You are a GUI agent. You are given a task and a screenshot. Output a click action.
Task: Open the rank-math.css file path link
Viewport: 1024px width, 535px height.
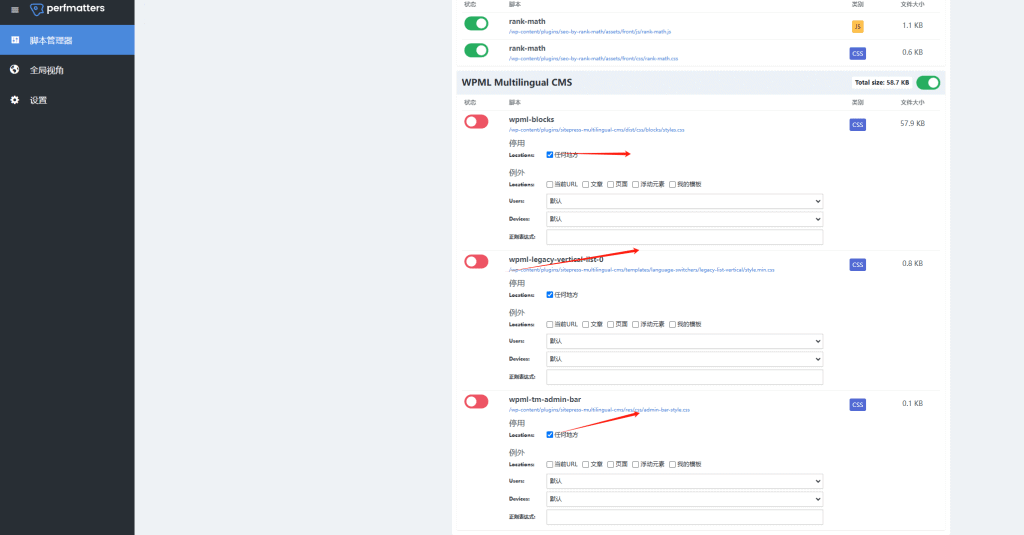point(594,58)
